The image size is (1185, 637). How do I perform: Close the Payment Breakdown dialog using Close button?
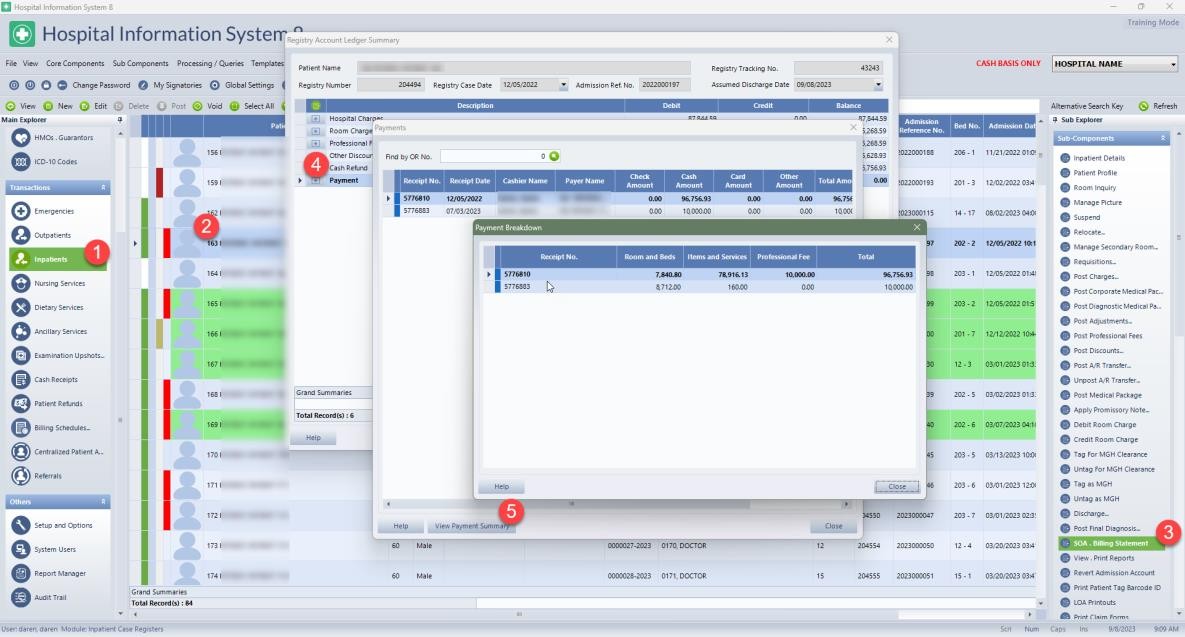coord(896,486)
